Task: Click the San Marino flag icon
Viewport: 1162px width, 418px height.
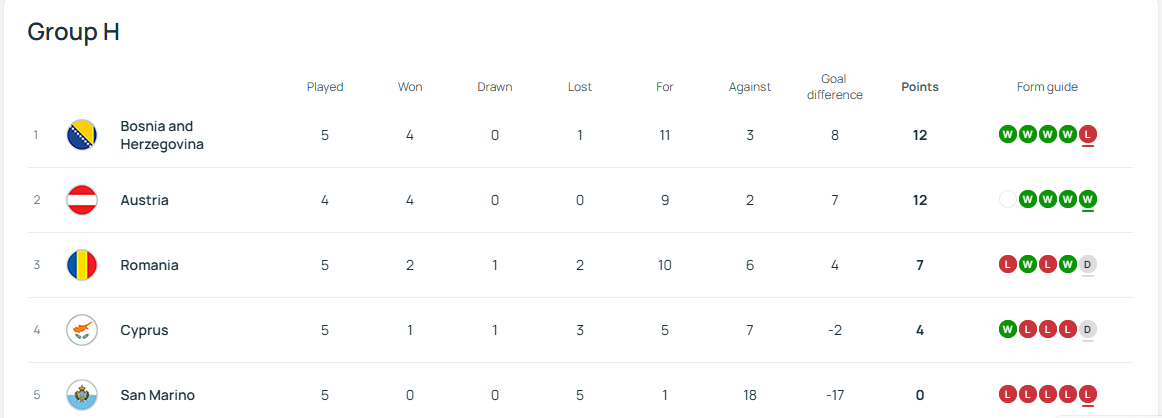Action: [82, 395]
